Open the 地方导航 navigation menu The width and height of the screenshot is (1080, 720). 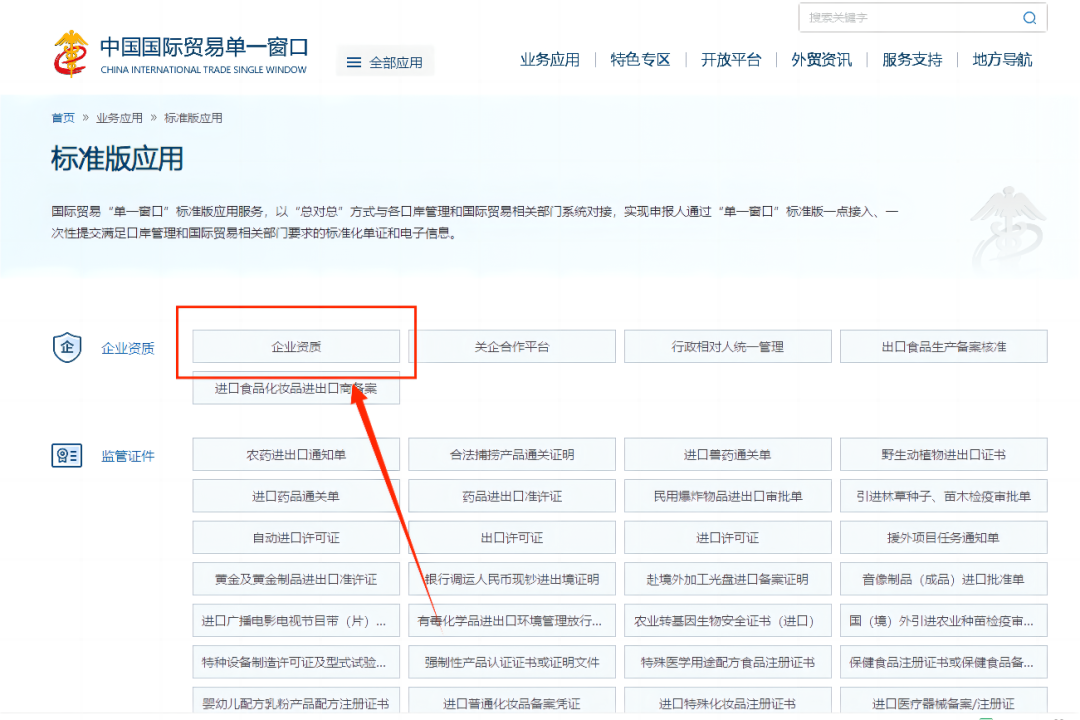coord(1001,60)
